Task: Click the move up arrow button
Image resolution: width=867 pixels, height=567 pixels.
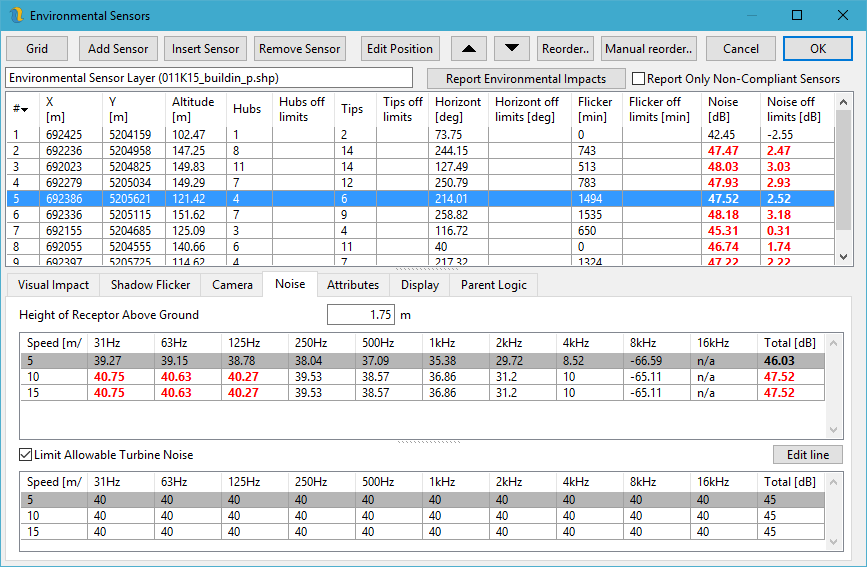Action: tap(470, 48)
